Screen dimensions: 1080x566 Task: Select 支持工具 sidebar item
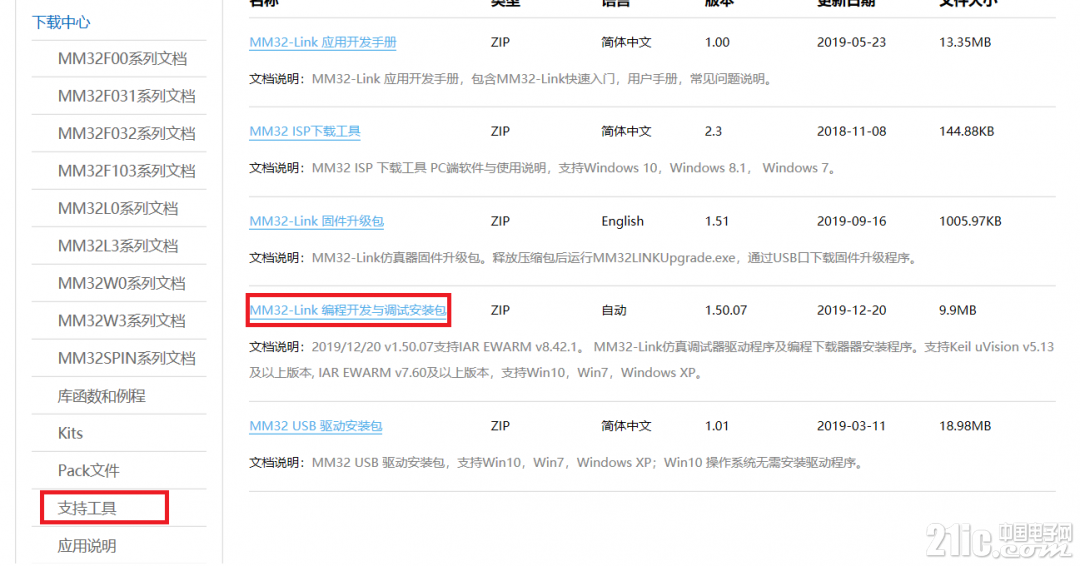[x=87, y=508]
